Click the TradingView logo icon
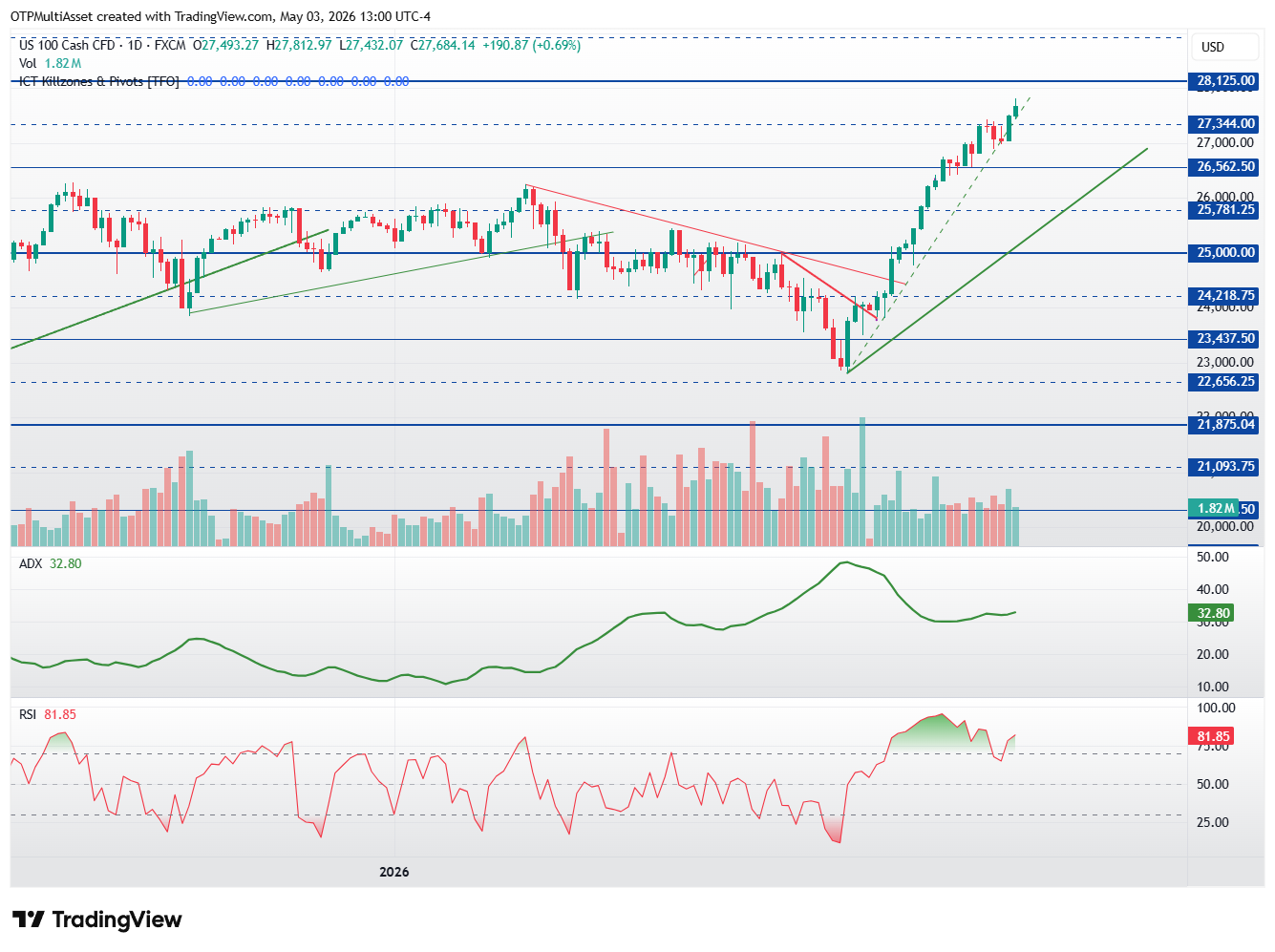The height and width of the screenshot is (952, 1275). click(x=28, y=920)
